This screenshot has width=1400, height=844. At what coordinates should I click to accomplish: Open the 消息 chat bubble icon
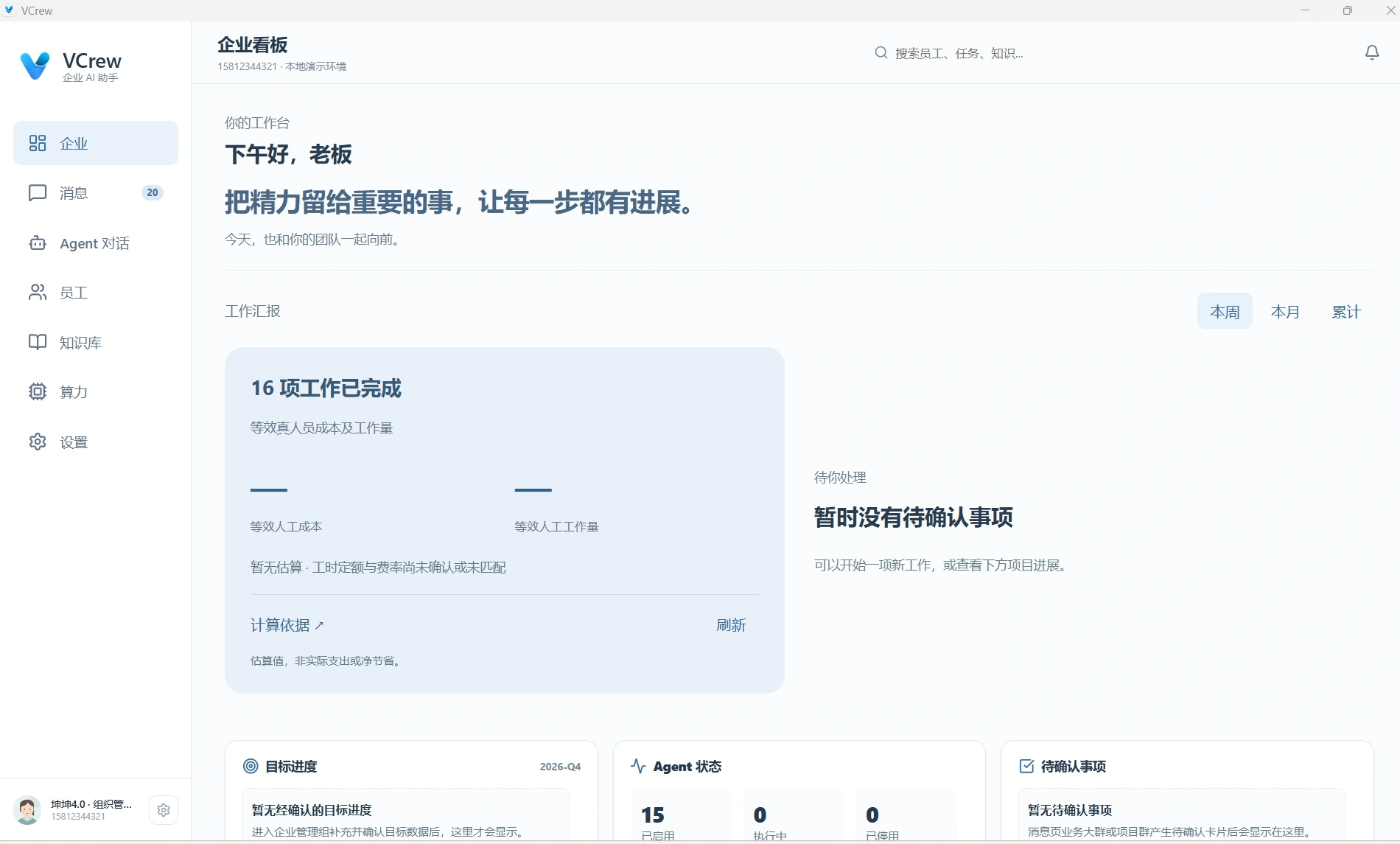[x=38, y=193]
